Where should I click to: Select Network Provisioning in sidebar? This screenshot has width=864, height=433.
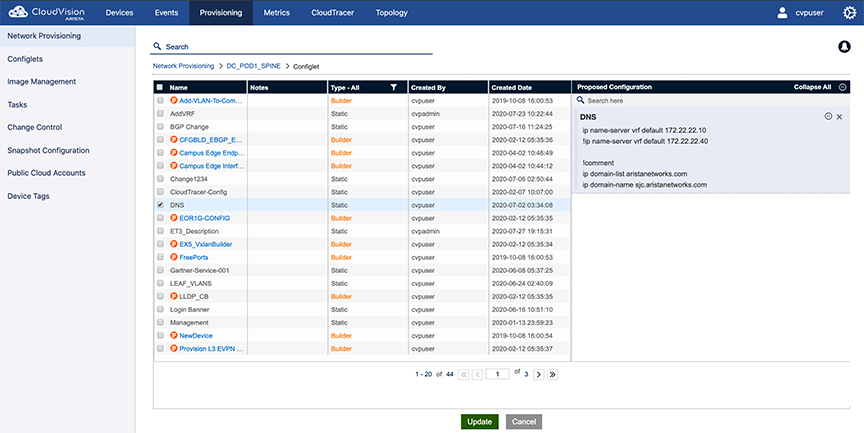pos(67,36)
